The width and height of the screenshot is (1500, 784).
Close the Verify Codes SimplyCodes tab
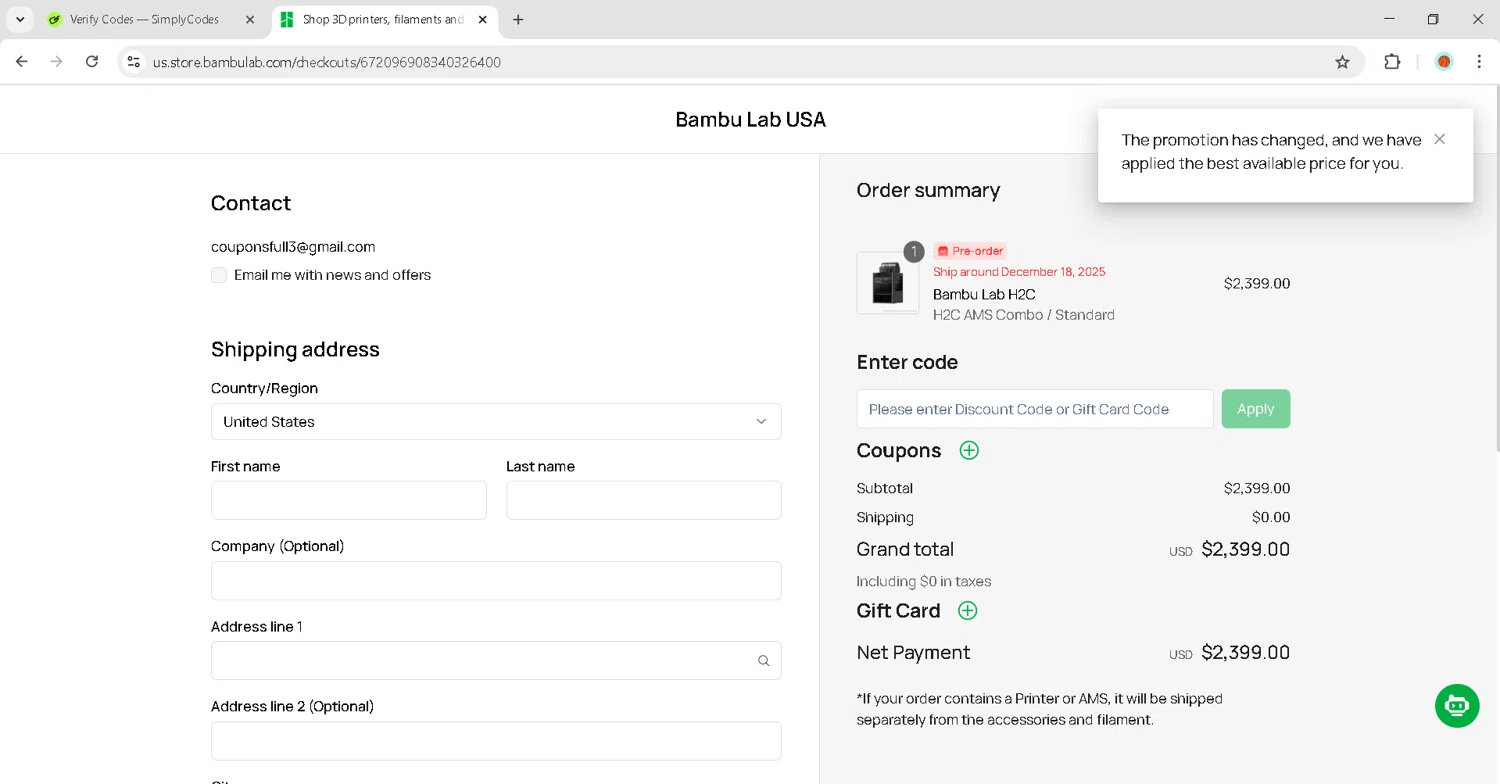pos(250,20)
